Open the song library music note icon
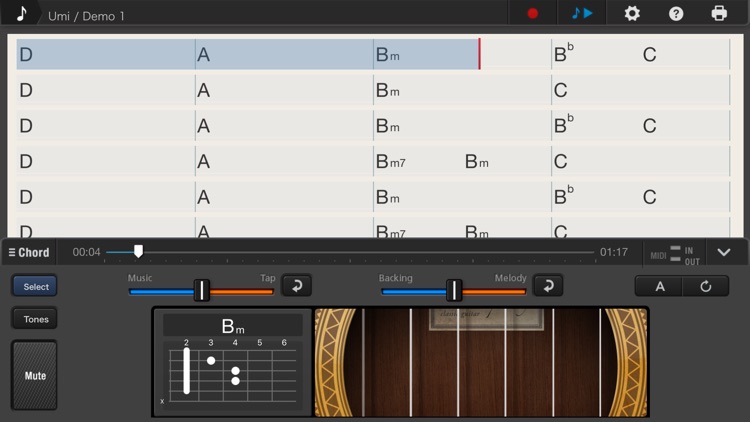 coord(22,13)
